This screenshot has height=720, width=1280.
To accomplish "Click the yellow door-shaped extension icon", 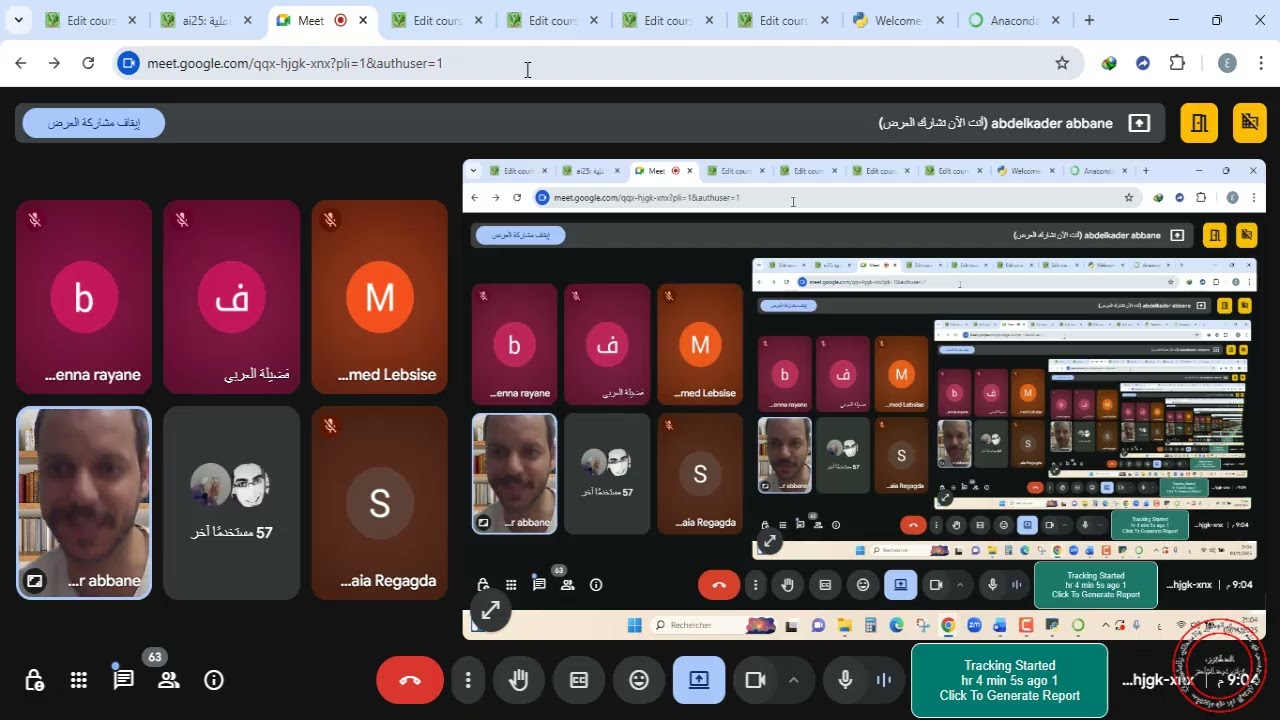I will (1199, 123).
